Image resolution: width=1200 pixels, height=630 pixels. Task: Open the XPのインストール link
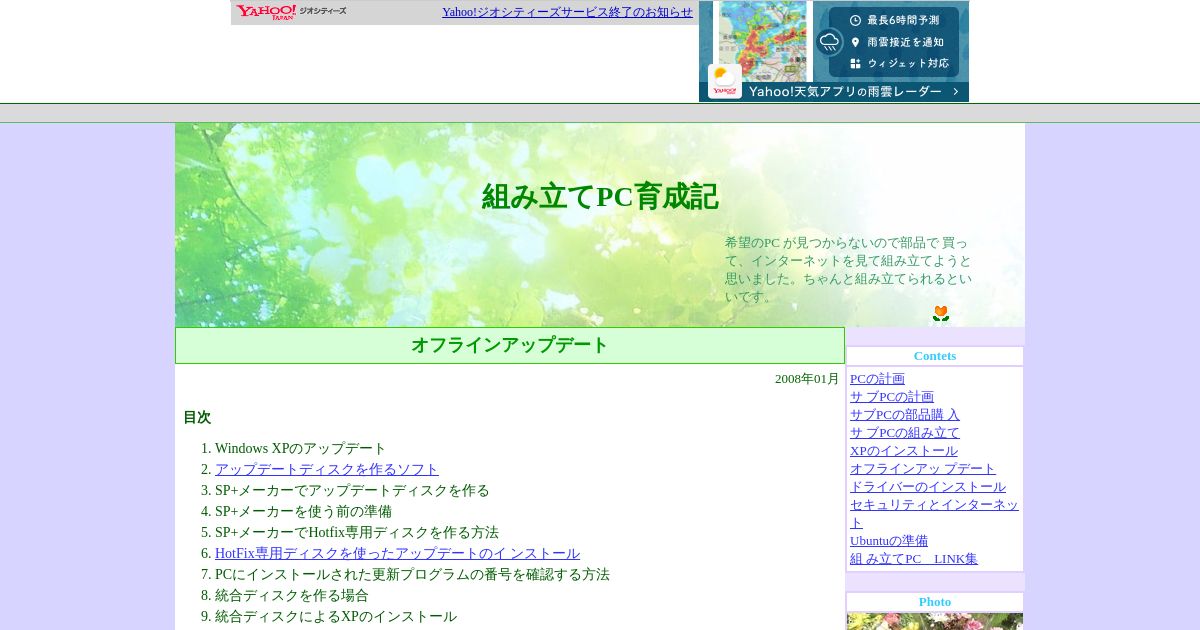tap(904, 451)
